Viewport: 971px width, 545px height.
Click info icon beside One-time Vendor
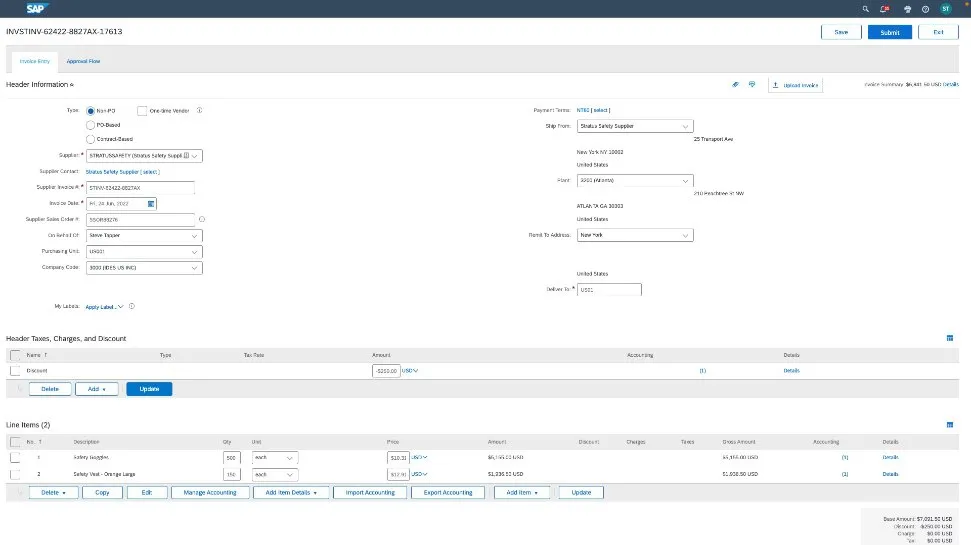201,110
